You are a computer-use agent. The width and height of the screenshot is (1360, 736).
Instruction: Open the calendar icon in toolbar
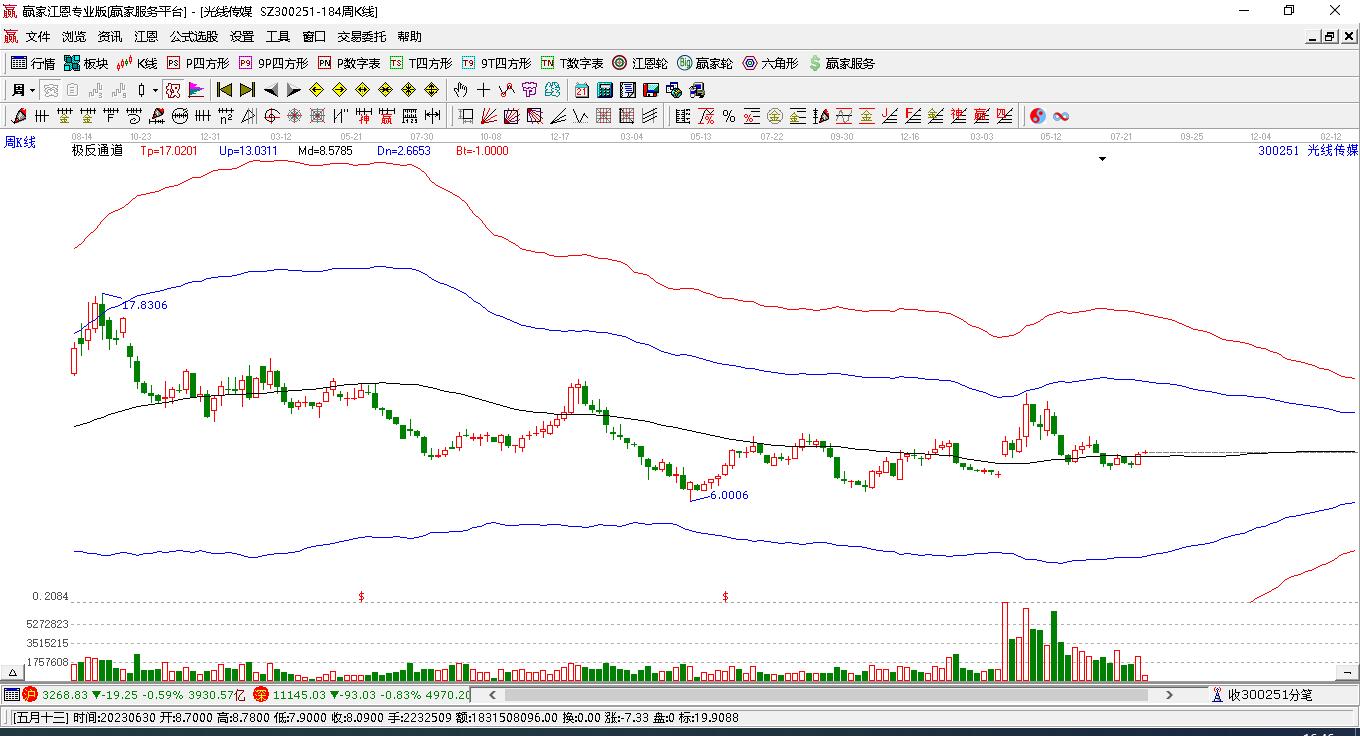(x=581, y=90)
